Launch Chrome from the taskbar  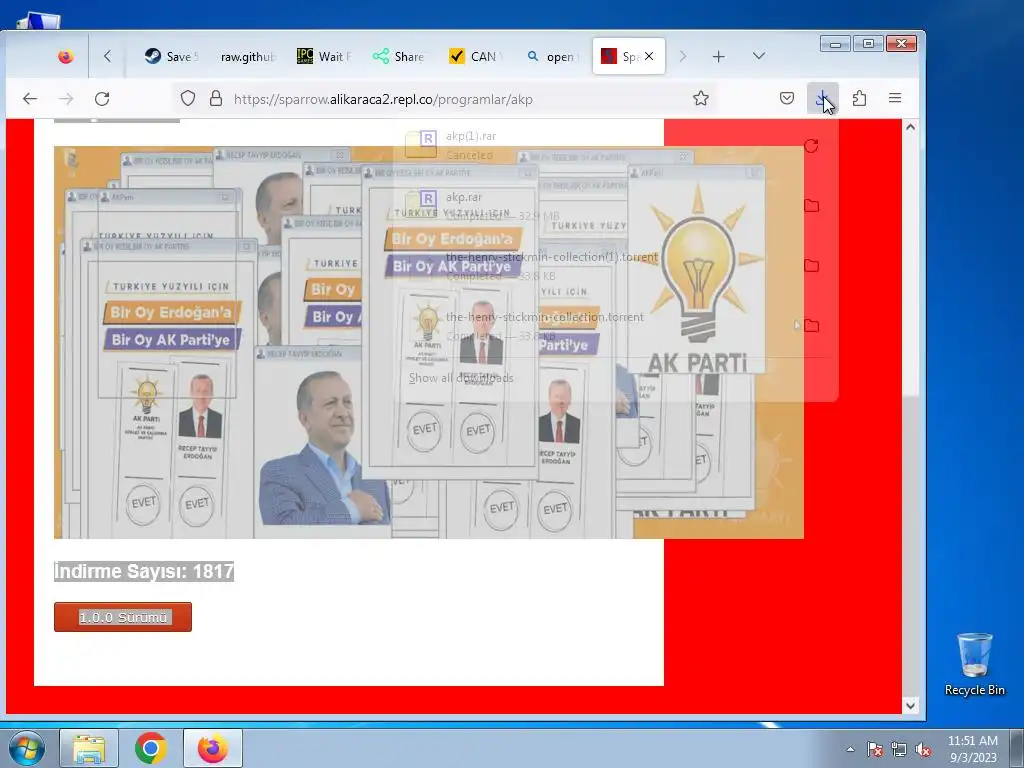point(151,748)
